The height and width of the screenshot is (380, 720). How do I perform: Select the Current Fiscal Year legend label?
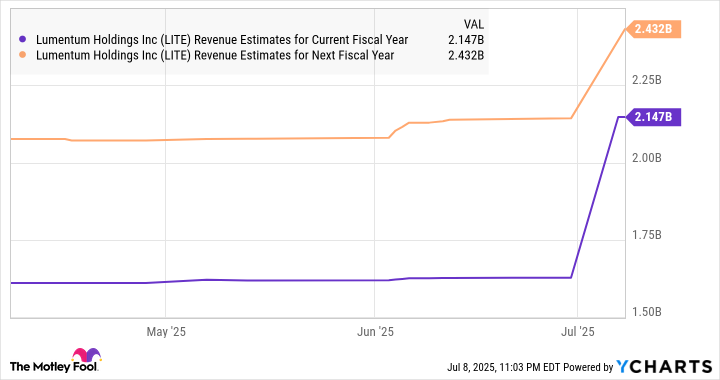[222, 40]
